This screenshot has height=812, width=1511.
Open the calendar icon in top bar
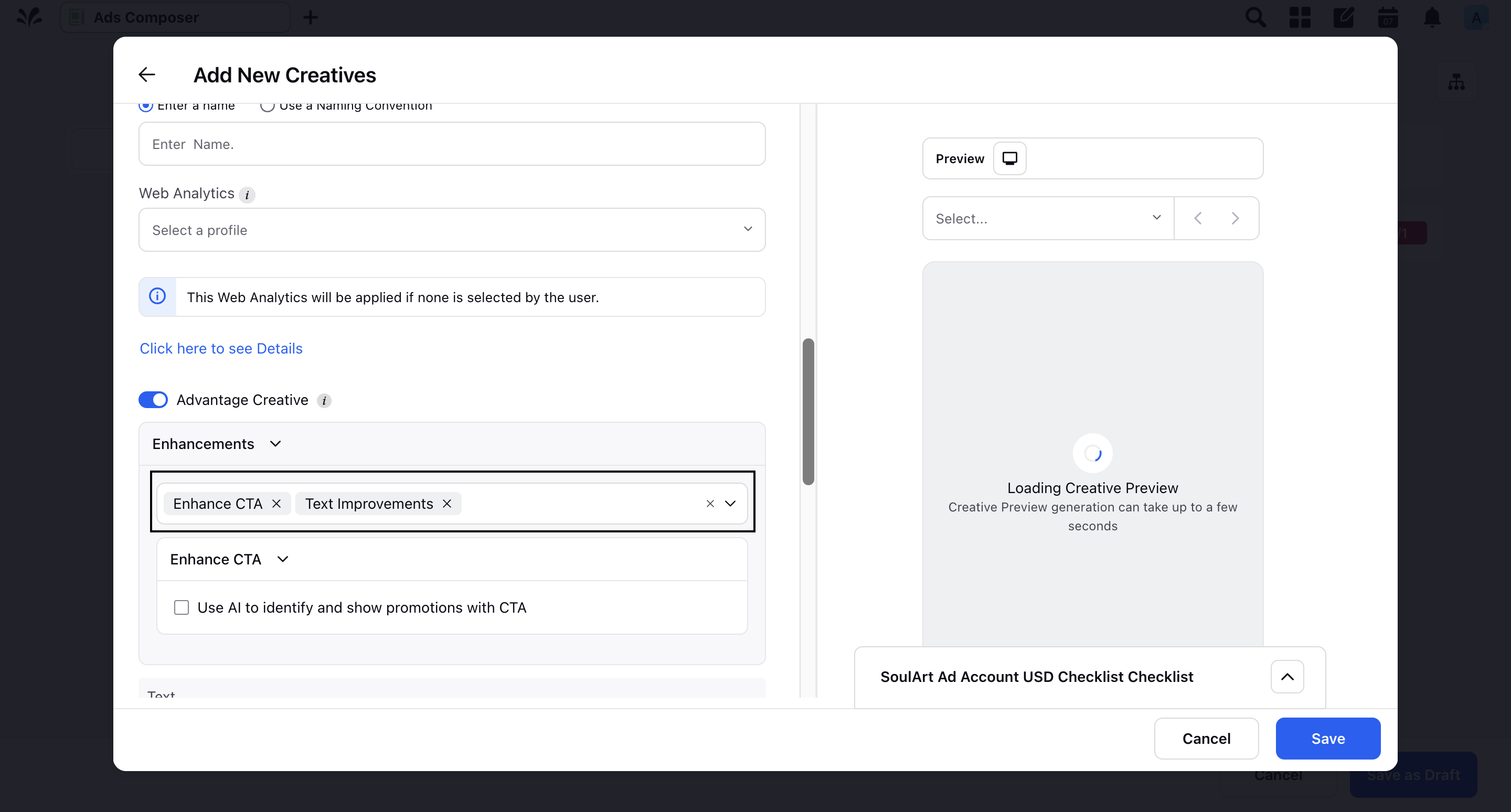point(1388,17)
